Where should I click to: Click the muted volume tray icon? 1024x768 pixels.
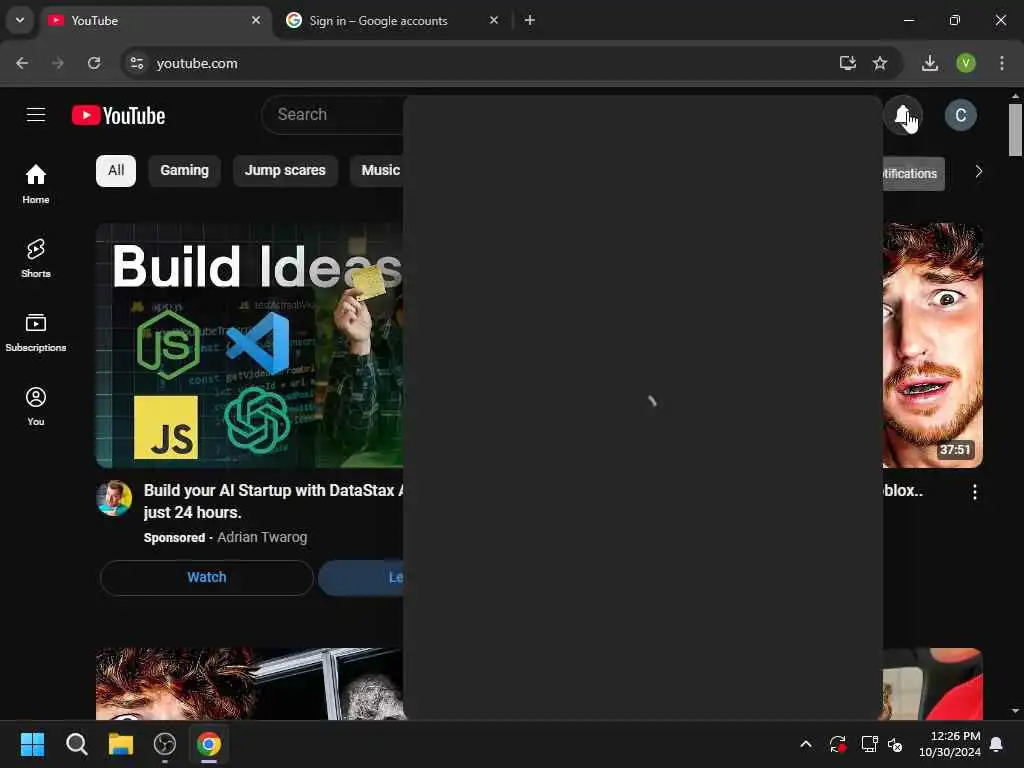click(895, 744)
